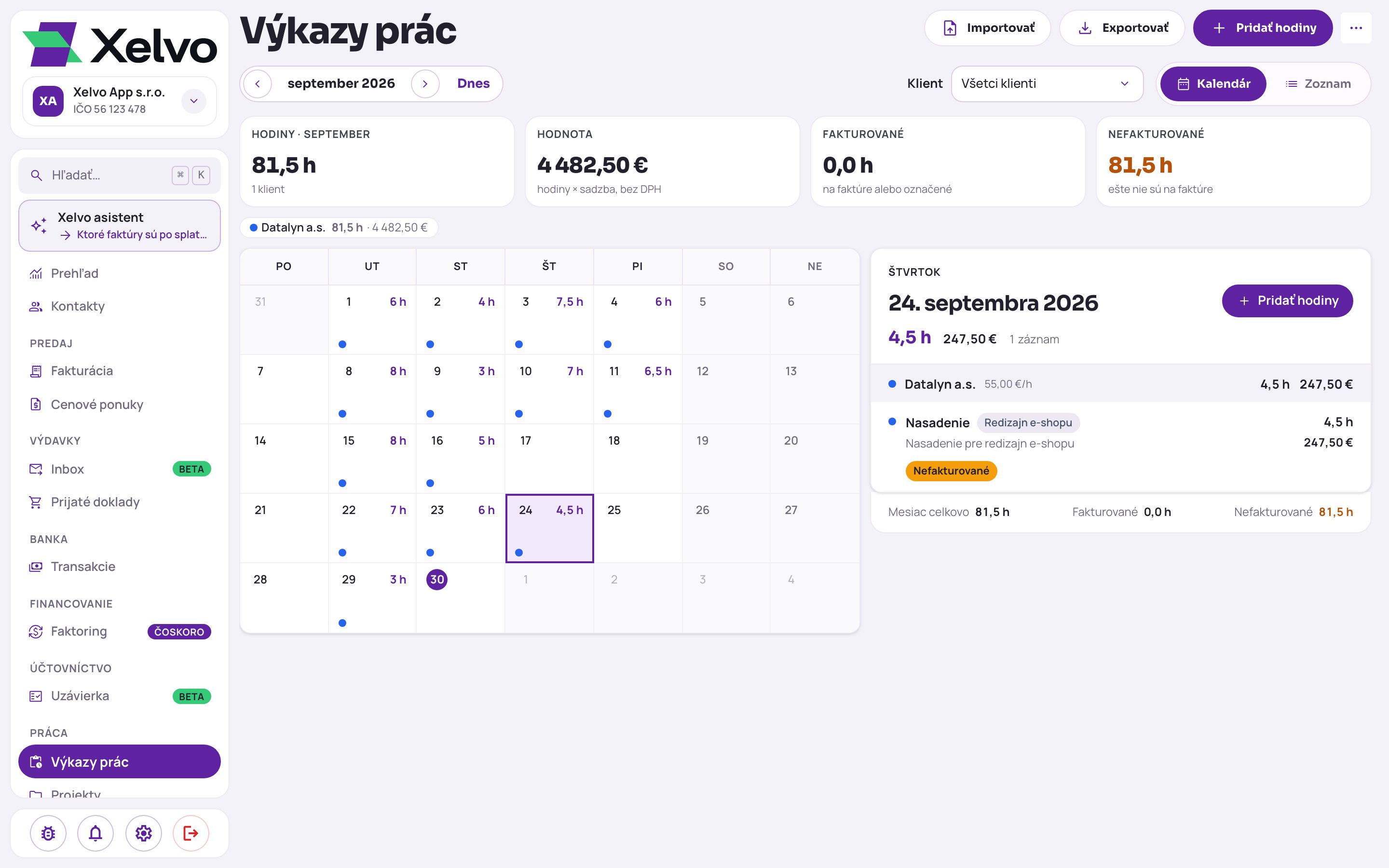Click Pridať hodiny in the top bar
The image size is (1389, 868).
[1263, 27]
